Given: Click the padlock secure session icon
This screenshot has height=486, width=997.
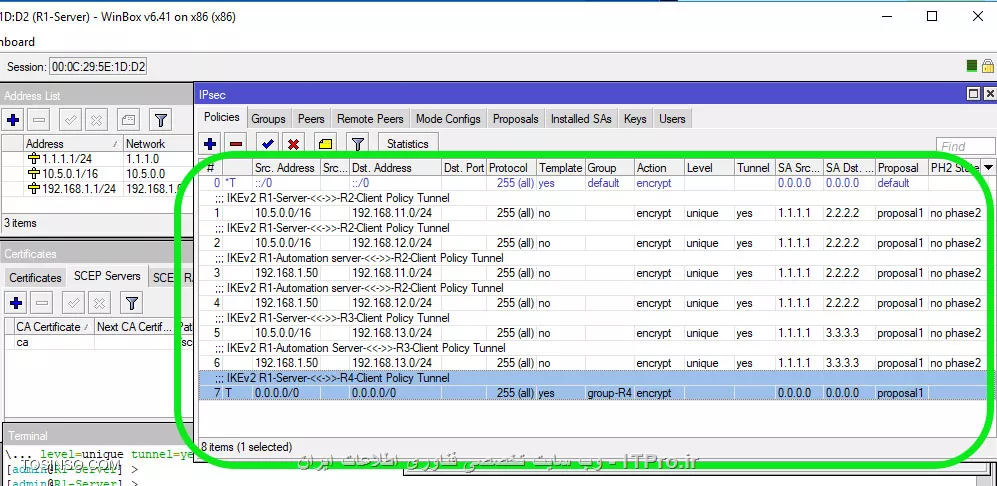Looking at the screenshot, I should point(987,66).
